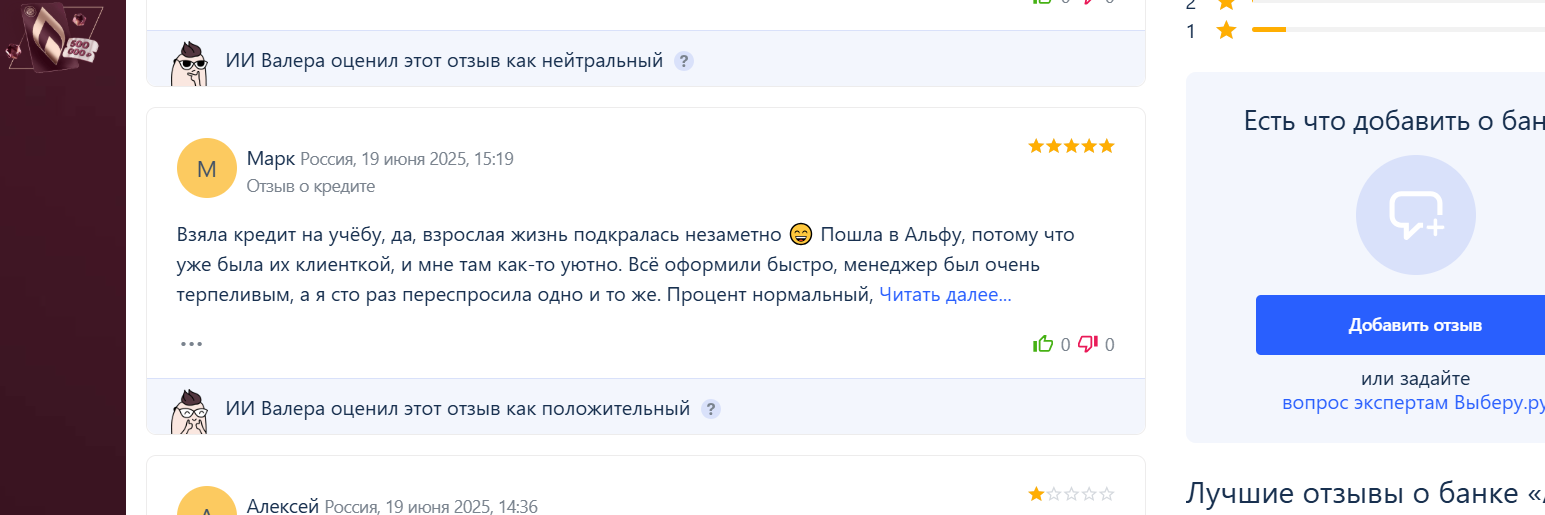
Task: Click the star icon beside rating row 1
Action: click(1226, 30)
